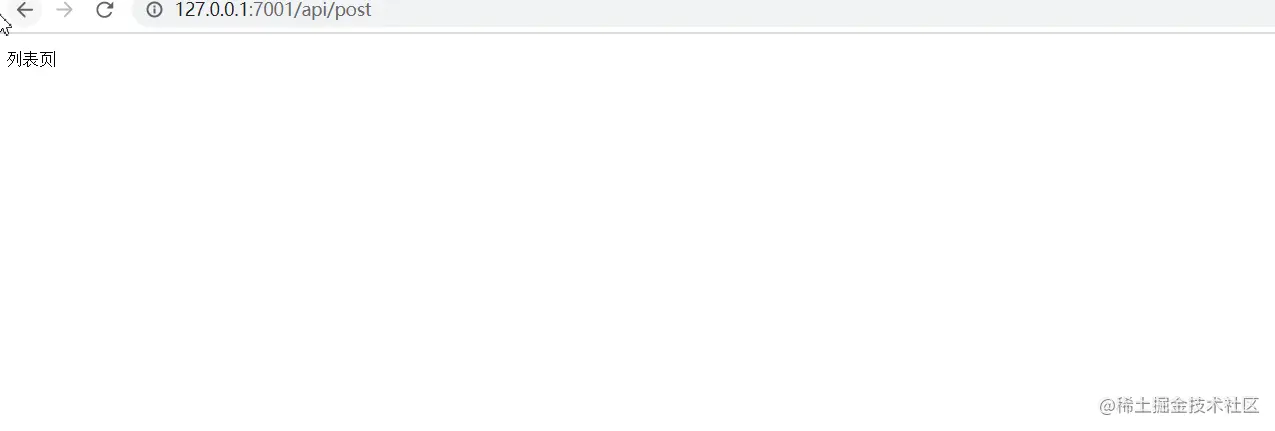Click the 列 character of the page heading
The height and width of the screenshot is (431, 1275).
(15, 60)
